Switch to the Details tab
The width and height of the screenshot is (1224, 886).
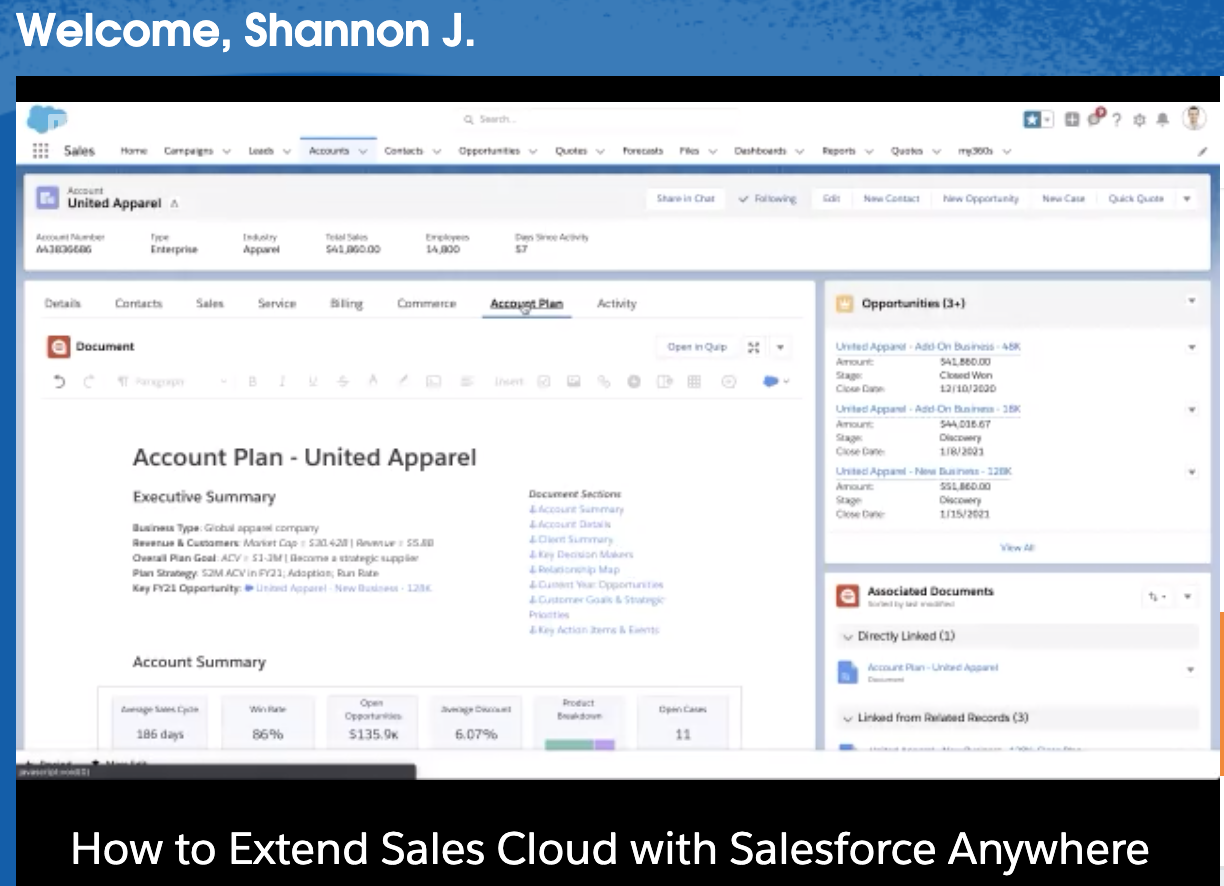[62, 303]
